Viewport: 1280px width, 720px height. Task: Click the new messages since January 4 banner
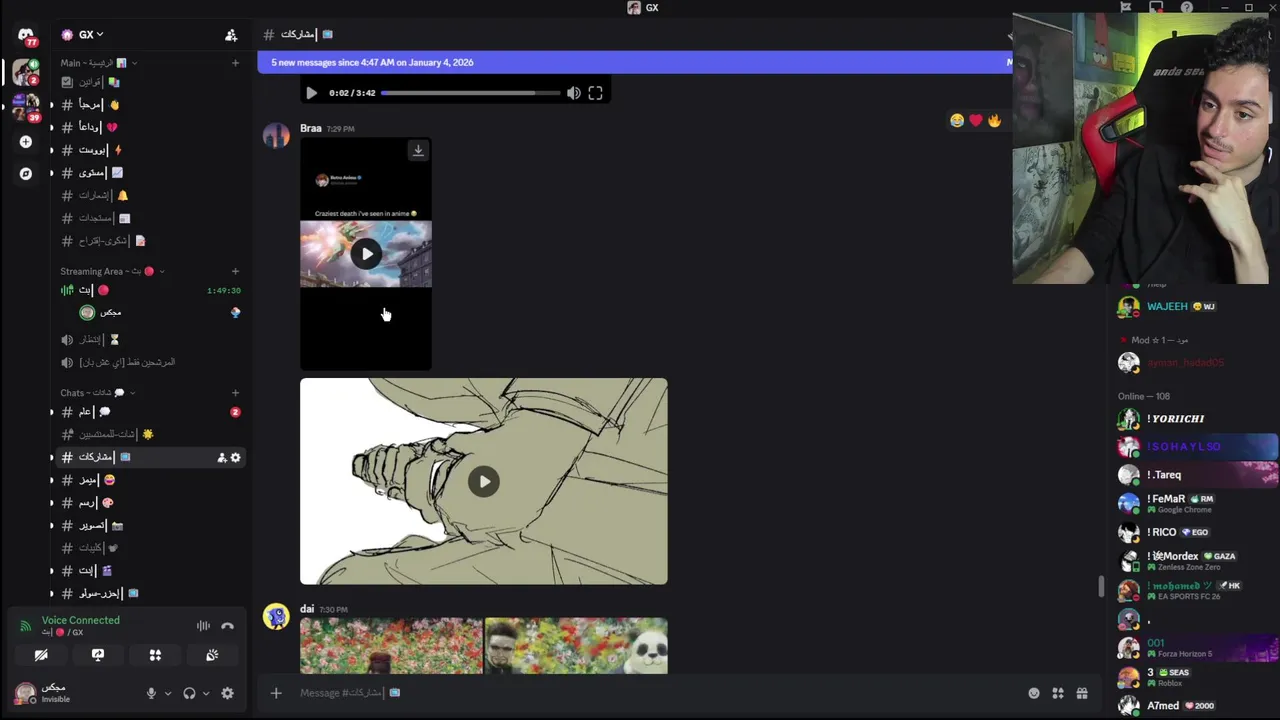635,62
